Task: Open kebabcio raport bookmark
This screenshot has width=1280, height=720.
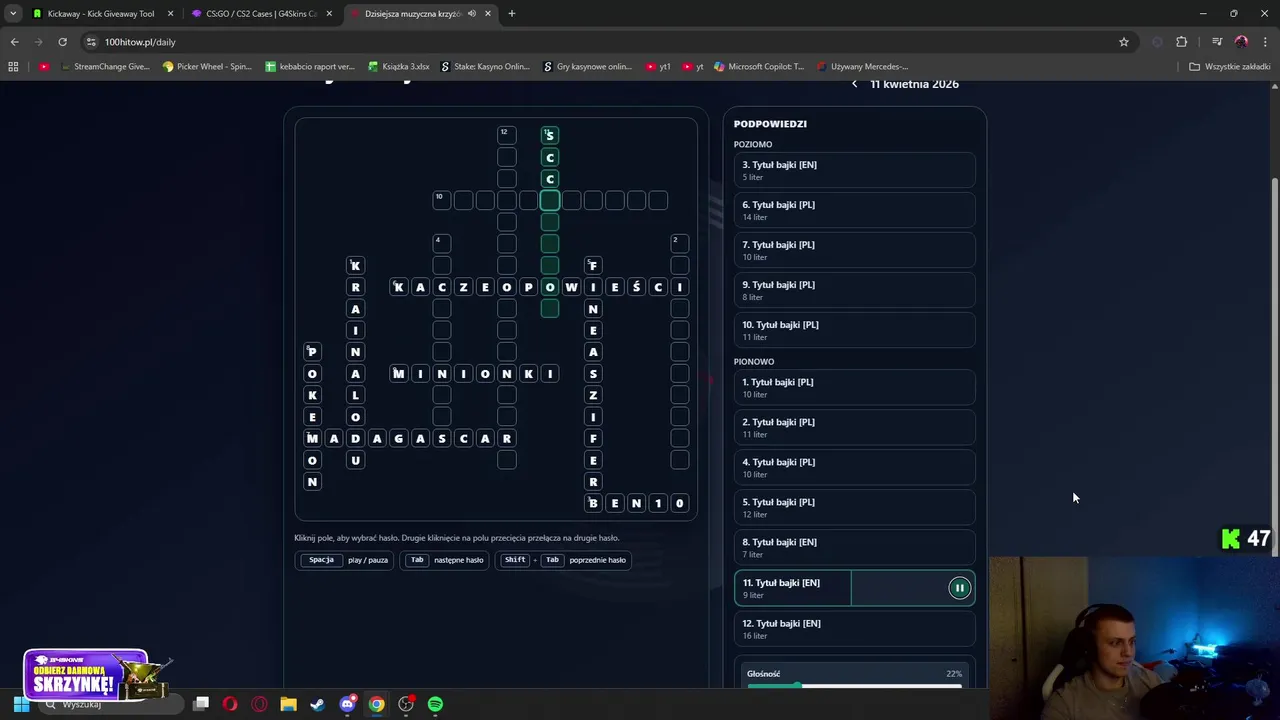Action: click(311, 67)
